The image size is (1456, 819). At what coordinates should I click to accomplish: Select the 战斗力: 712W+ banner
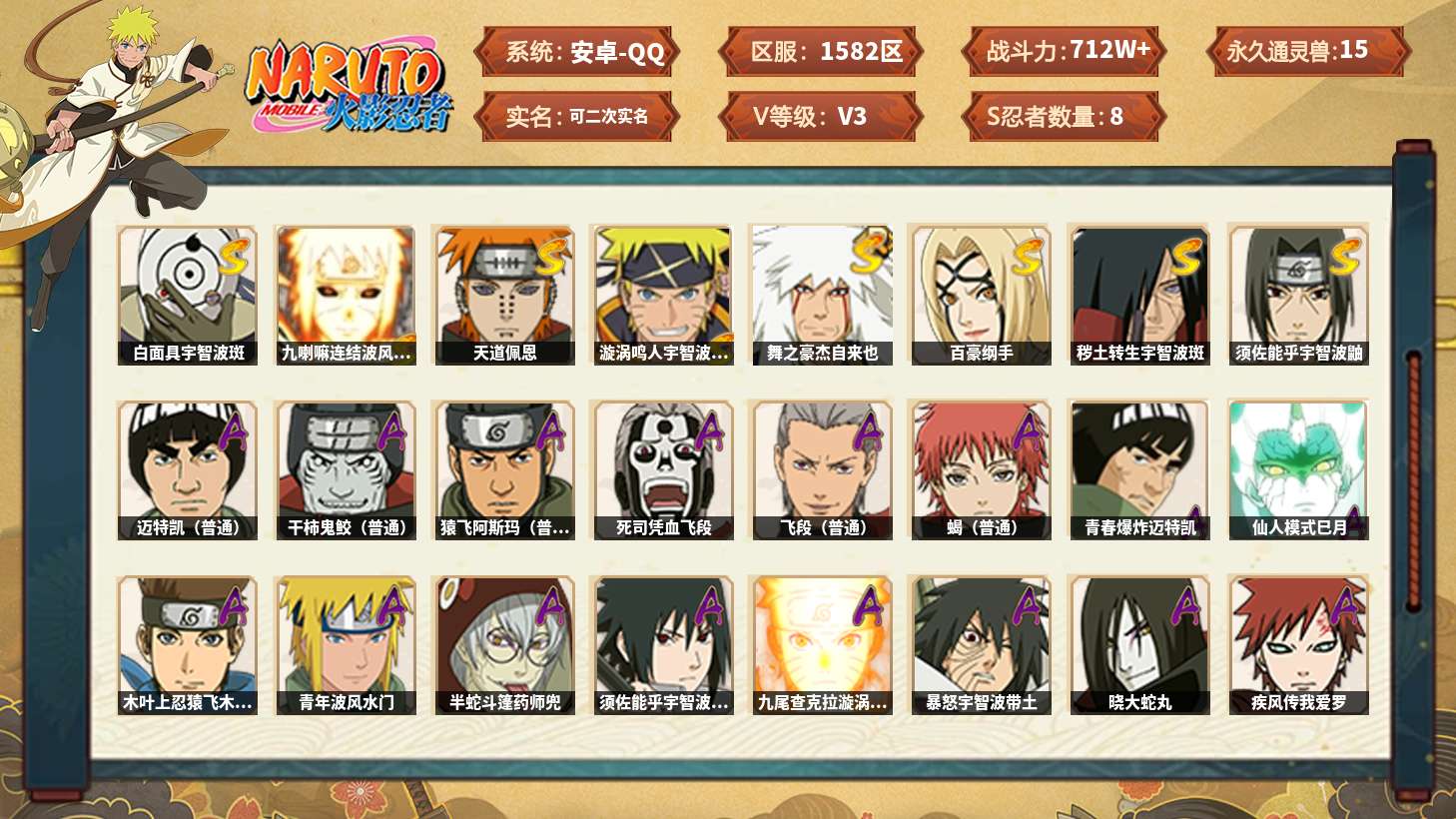[1065, 52]
